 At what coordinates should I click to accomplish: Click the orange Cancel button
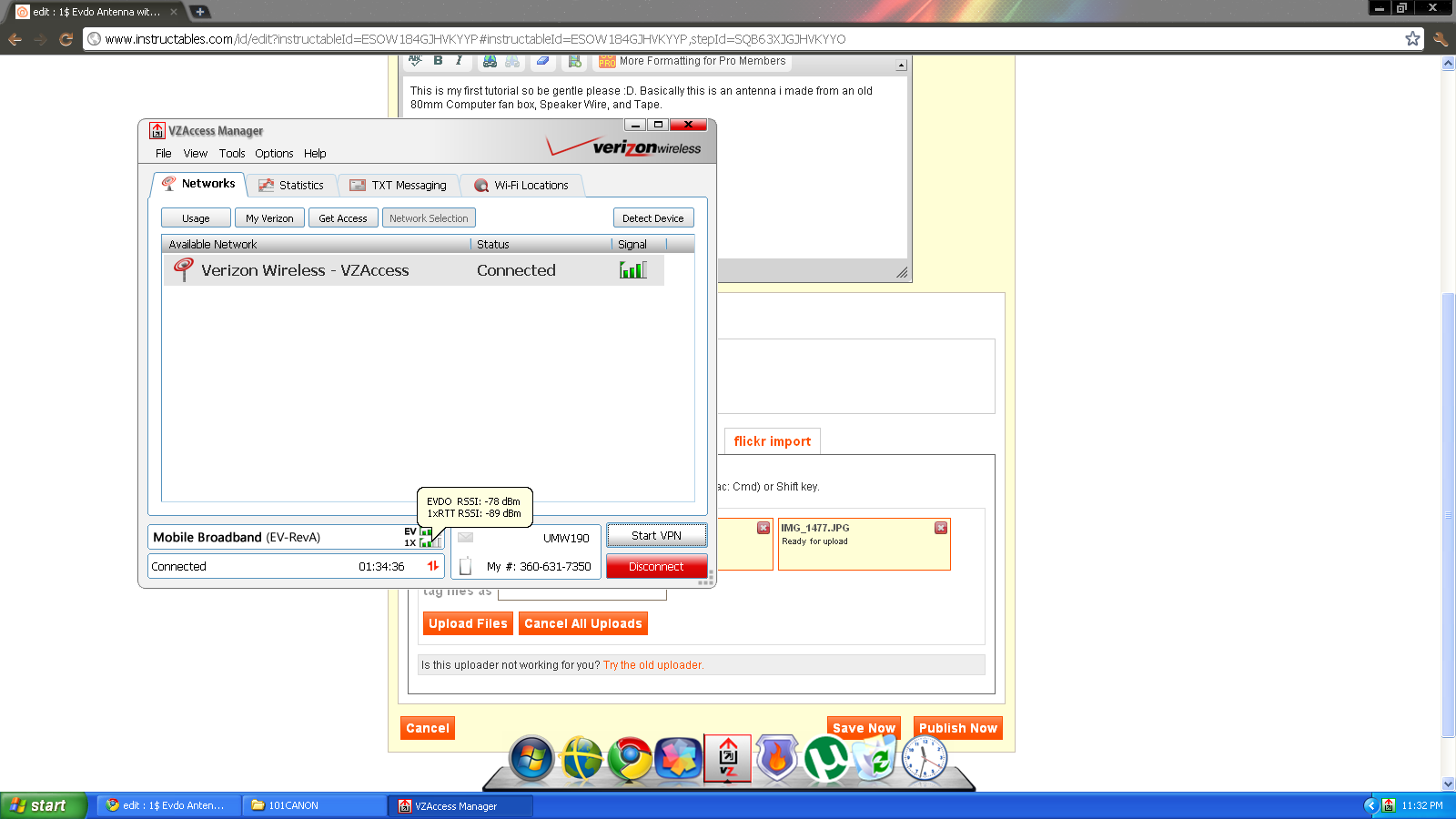pyautogui.click(x=428, y=728)
